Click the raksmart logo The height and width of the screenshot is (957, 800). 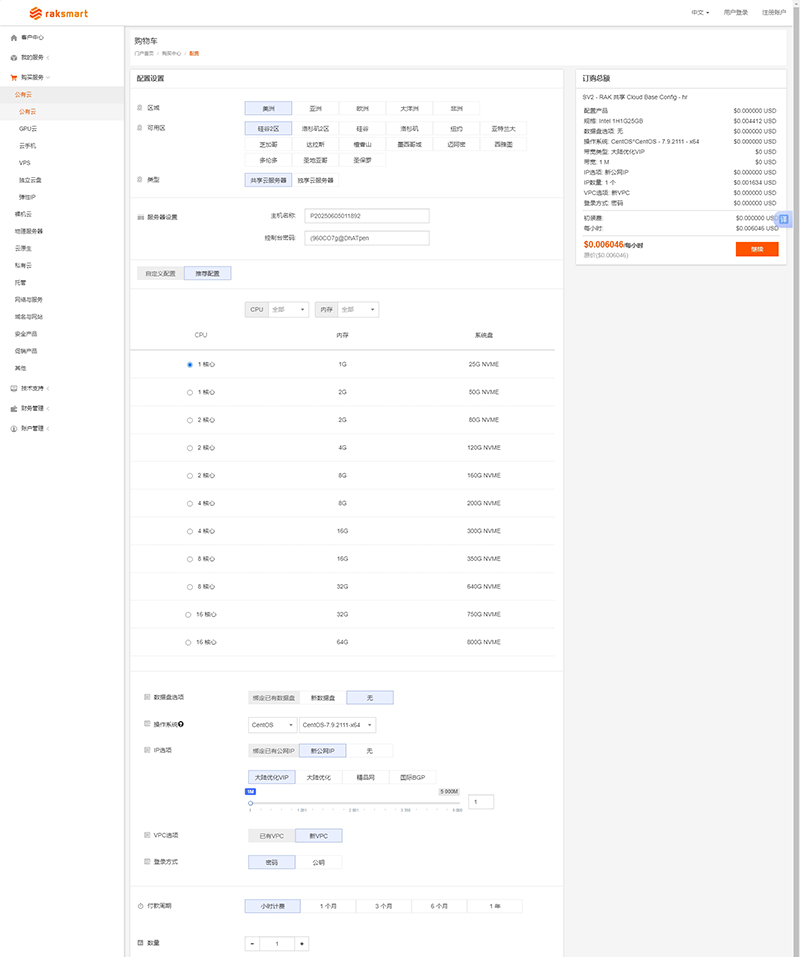pos(55,13)
